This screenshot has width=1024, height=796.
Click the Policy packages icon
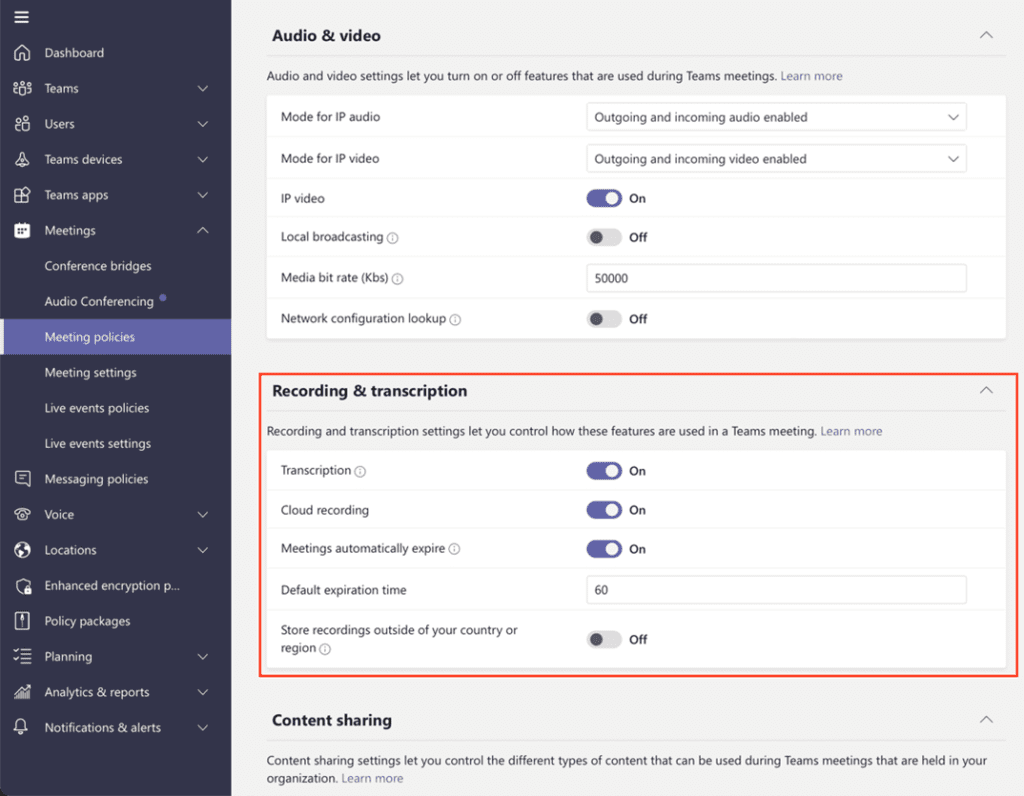coord(22,621)
